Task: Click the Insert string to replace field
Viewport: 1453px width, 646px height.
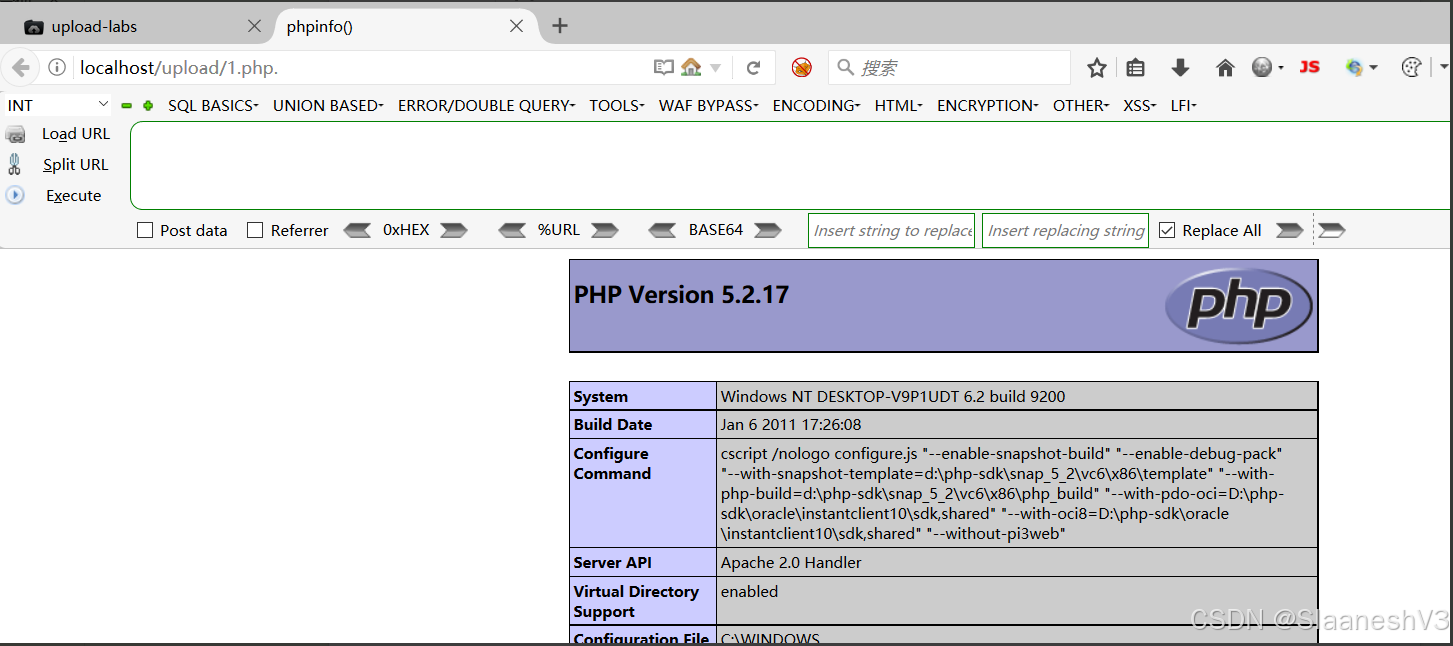Action: point(891,230)
